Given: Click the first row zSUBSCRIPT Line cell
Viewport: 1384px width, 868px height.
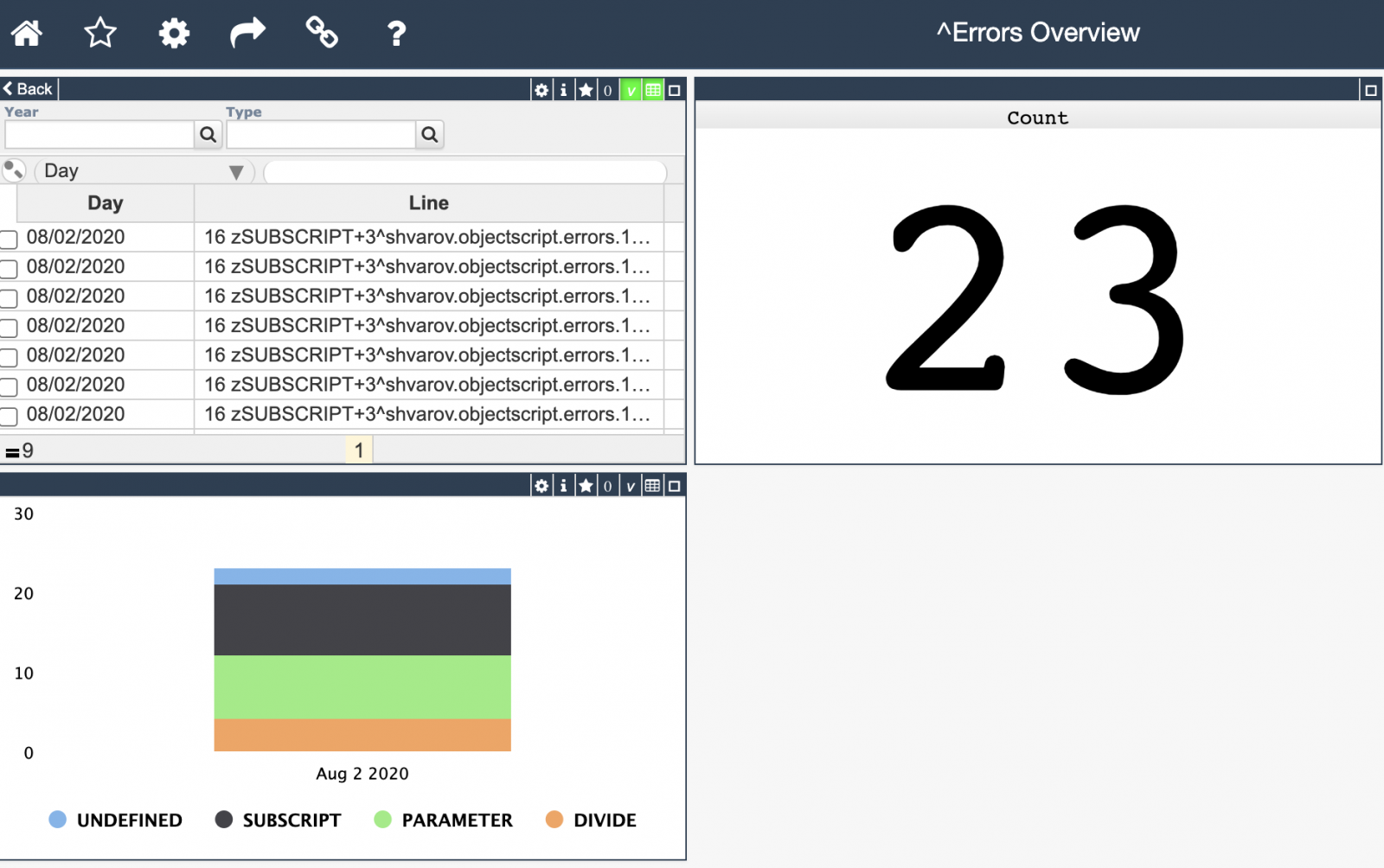Looking at the screenshot, I should pos(429,237).
